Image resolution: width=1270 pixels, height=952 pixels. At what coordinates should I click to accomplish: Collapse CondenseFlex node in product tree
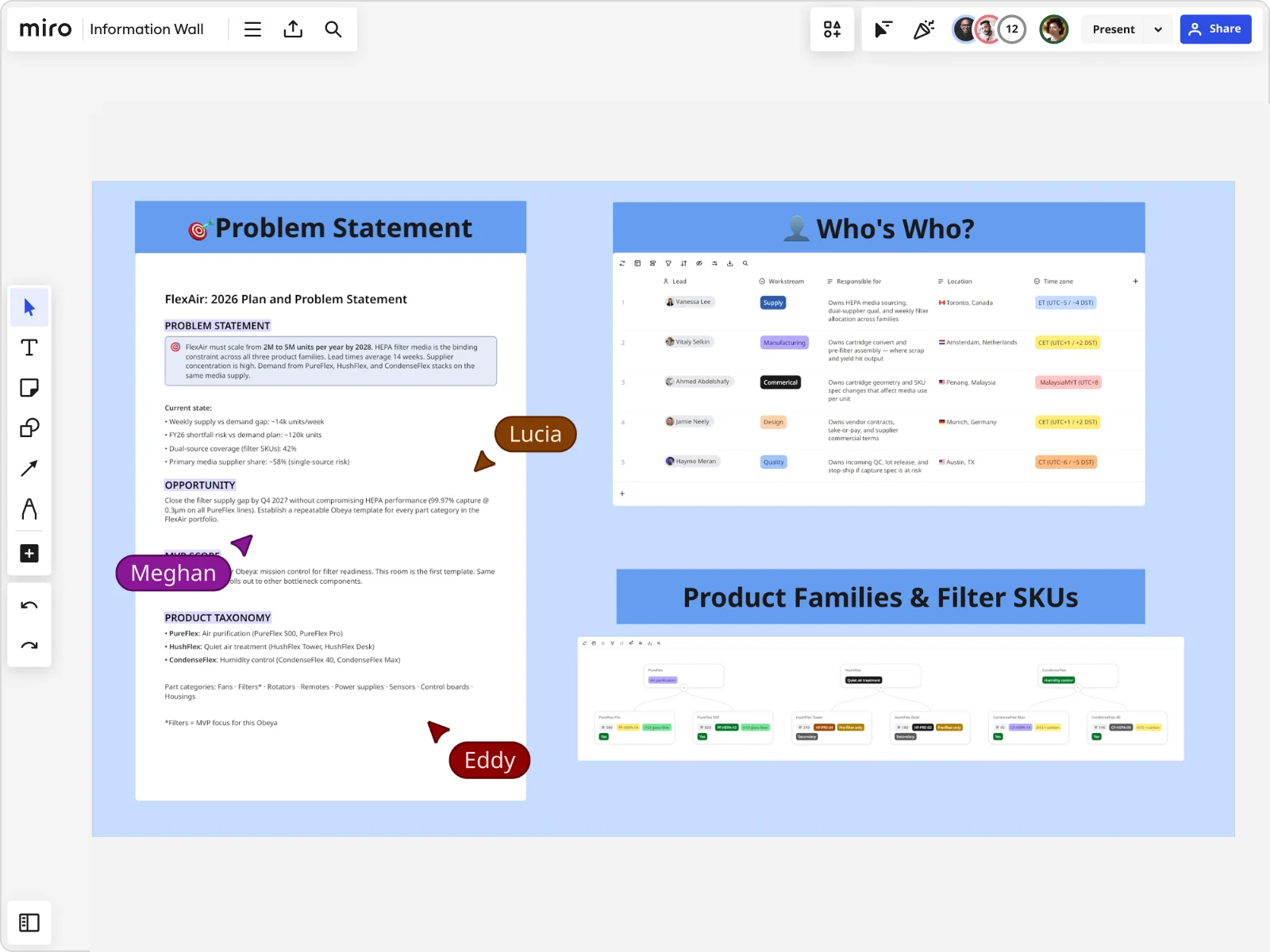pyautogui.click(x=1078, y=688)
